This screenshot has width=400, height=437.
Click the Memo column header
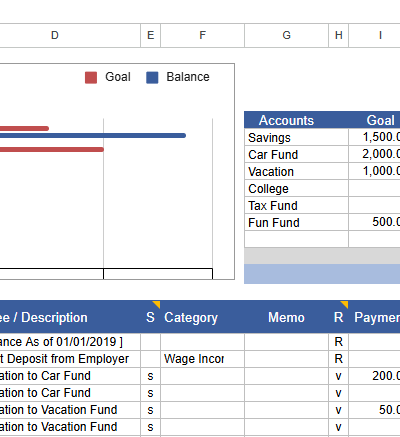tap(286, 317)
